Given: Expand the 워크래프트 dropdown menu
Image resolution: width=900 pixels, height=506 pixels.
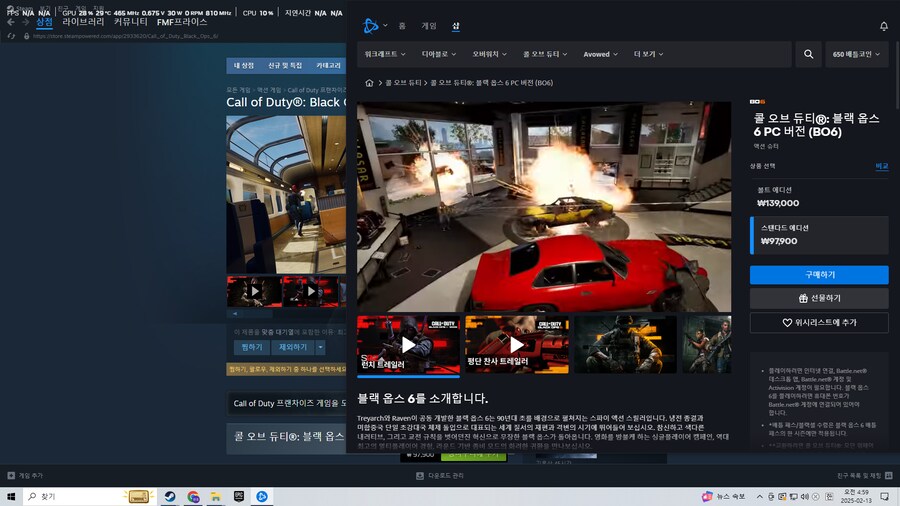Looking at the screenshot, I should tap(385, 54).
